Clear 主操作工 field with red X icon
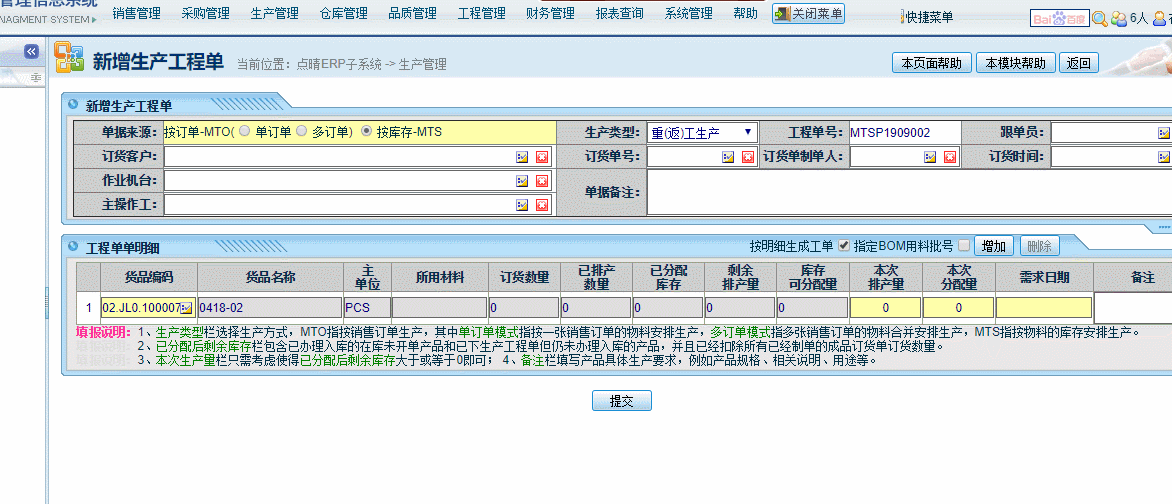 point(542,205)
